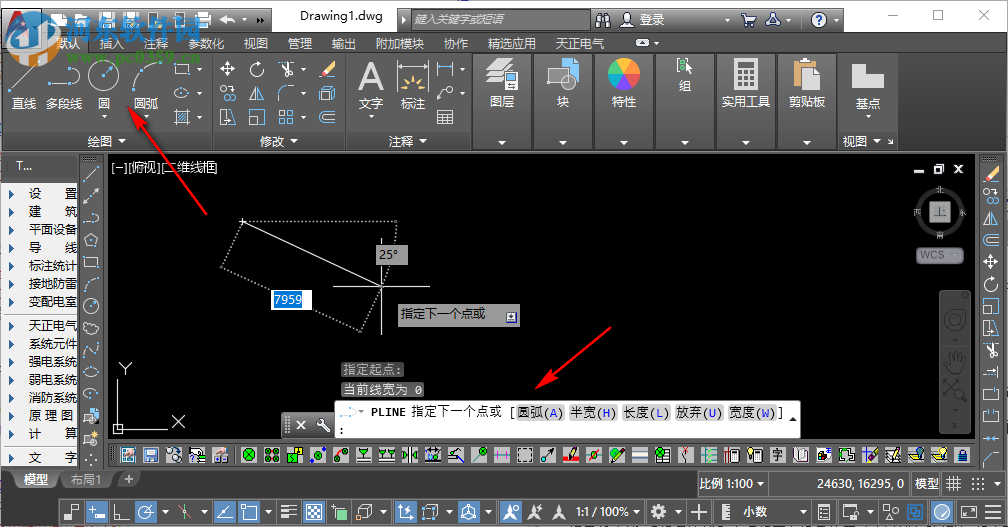
Task: Open the 视图 ribbon tab
Action: tap(255, 43)
